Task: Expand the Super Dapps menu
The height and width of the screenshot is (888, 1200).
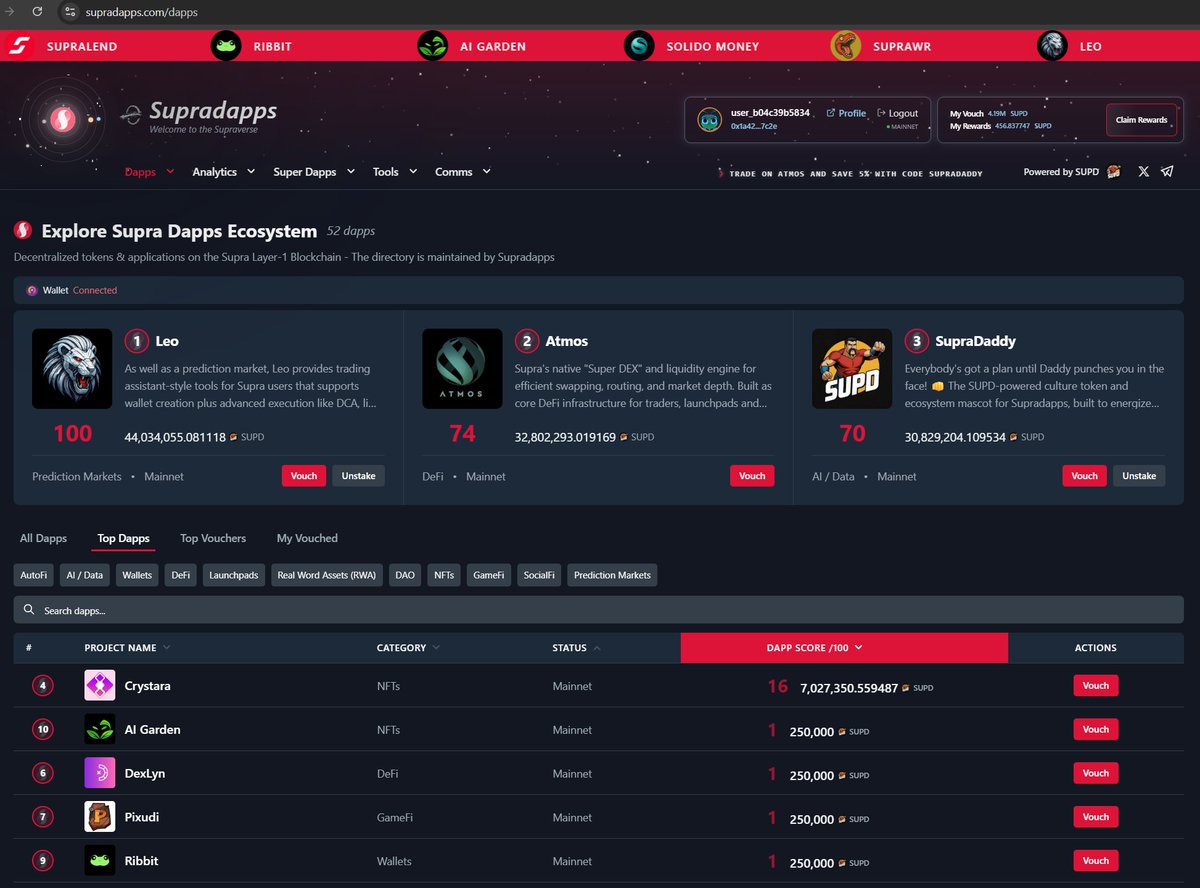Action: pos(314,172)
